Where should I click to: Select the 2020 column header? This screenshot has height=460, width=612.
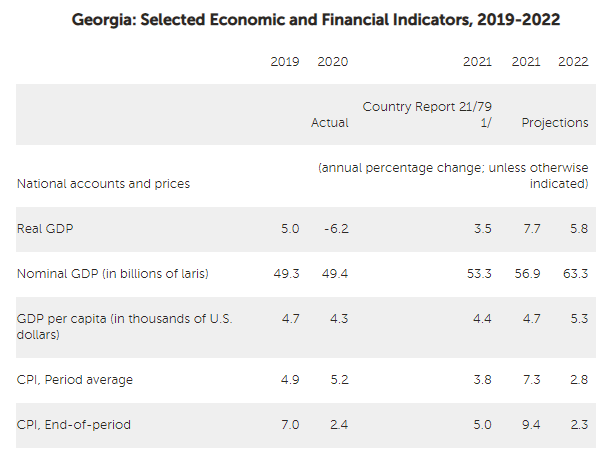(332, 62)
